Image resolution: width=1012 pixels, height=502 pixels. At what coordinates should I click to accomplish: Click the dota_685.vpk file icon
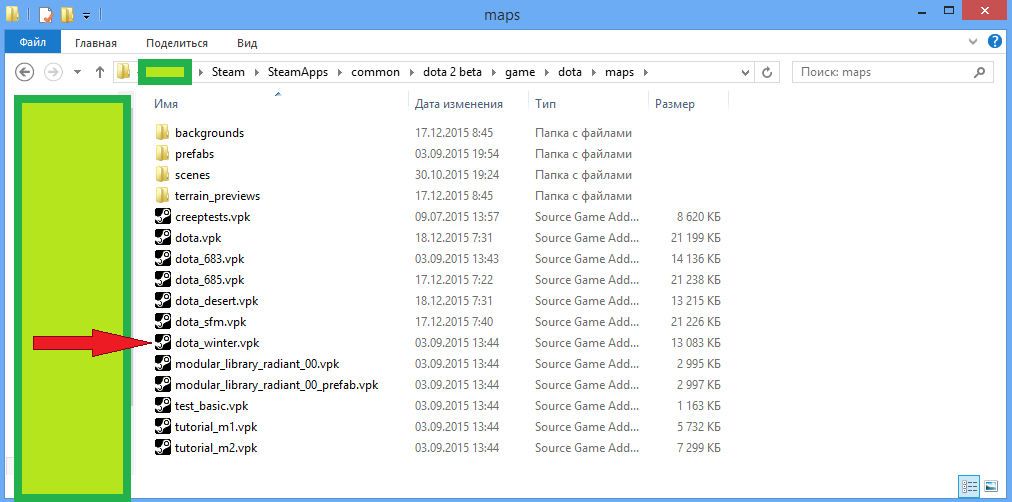[162, 279]
